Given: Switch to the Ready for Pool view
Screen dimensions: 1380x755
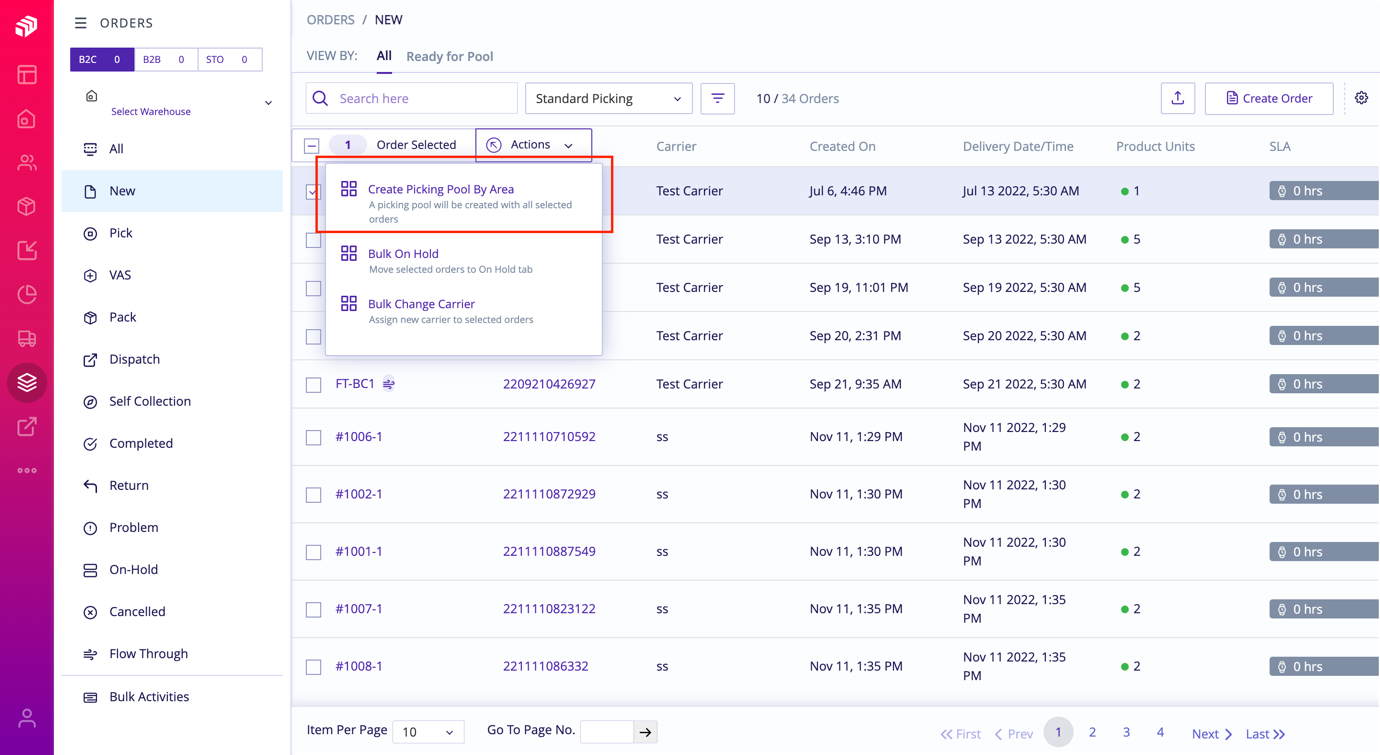Looking at the screenshot, I should click(450, 56).
